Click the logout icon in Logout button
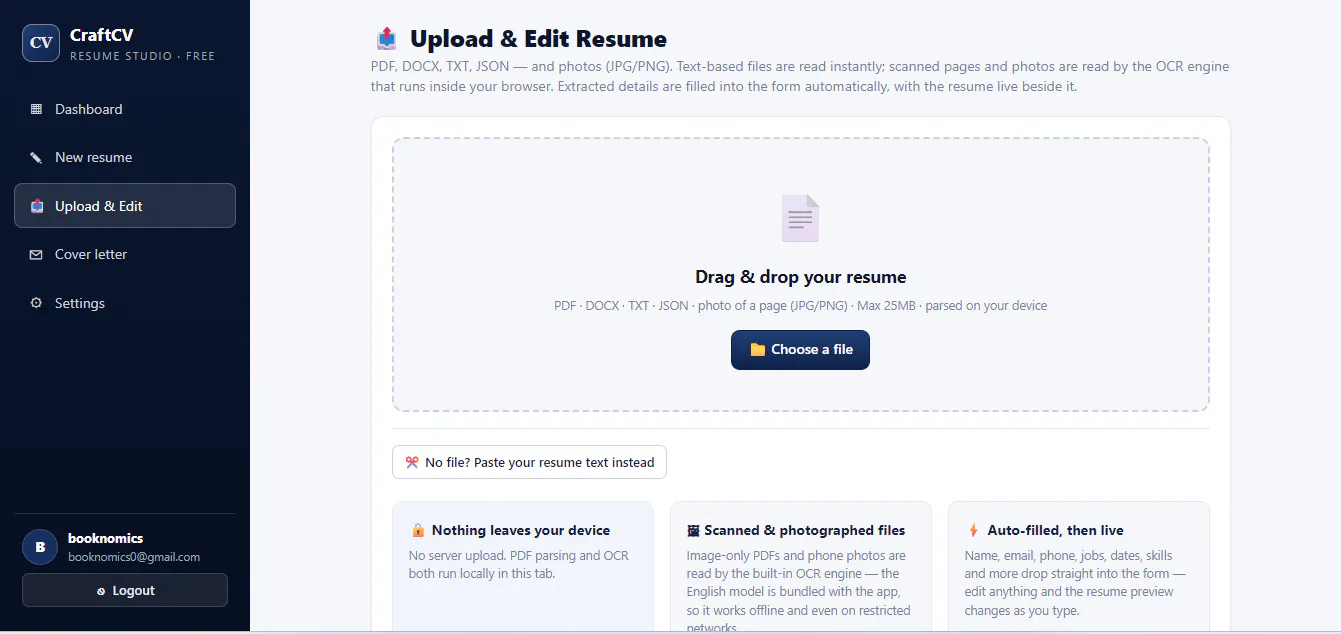The image size is (1341, 634). coord(101,591)
